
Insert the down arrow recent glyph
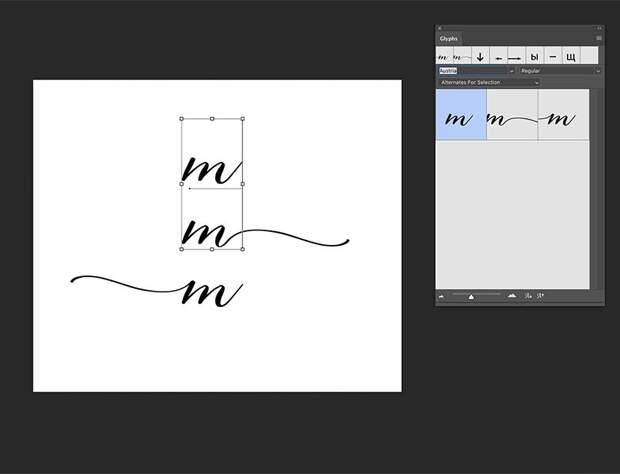[x=480, y=56]
